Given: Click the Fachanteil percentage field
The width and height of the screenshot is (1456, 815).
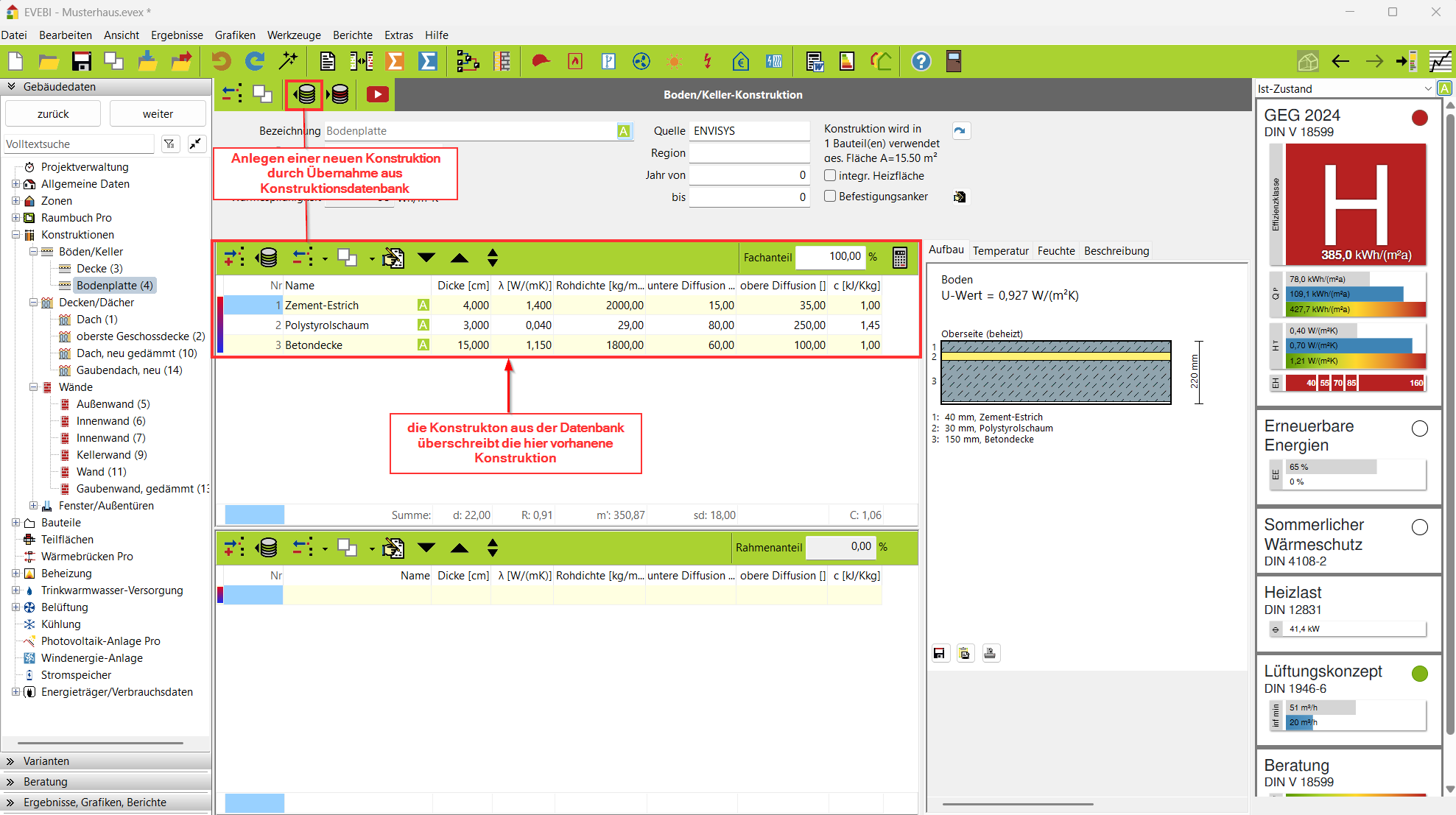Looking at the screenshot, I should click(830, 256).
